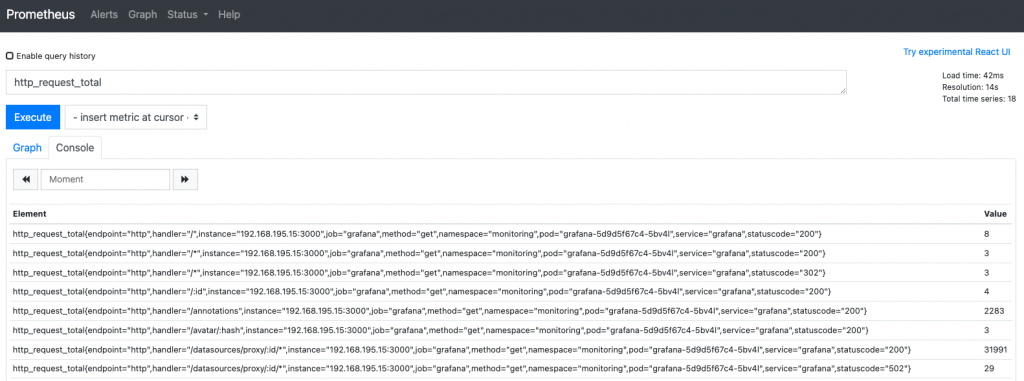
Task: Click the rewind moment arrows icon
Action: [25, 179]
